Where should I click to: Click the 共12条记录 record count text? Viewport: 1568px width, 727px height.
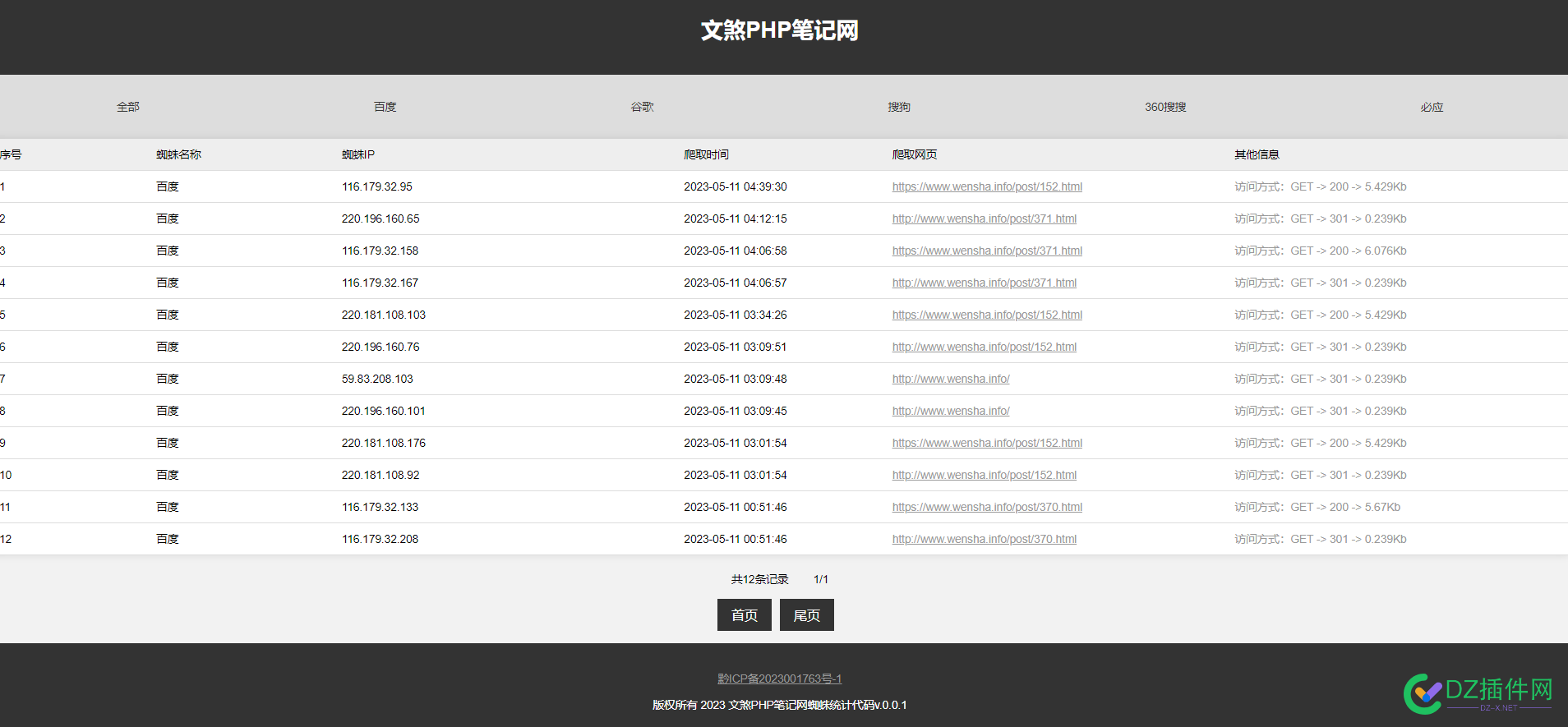click(x=760, y=579)
